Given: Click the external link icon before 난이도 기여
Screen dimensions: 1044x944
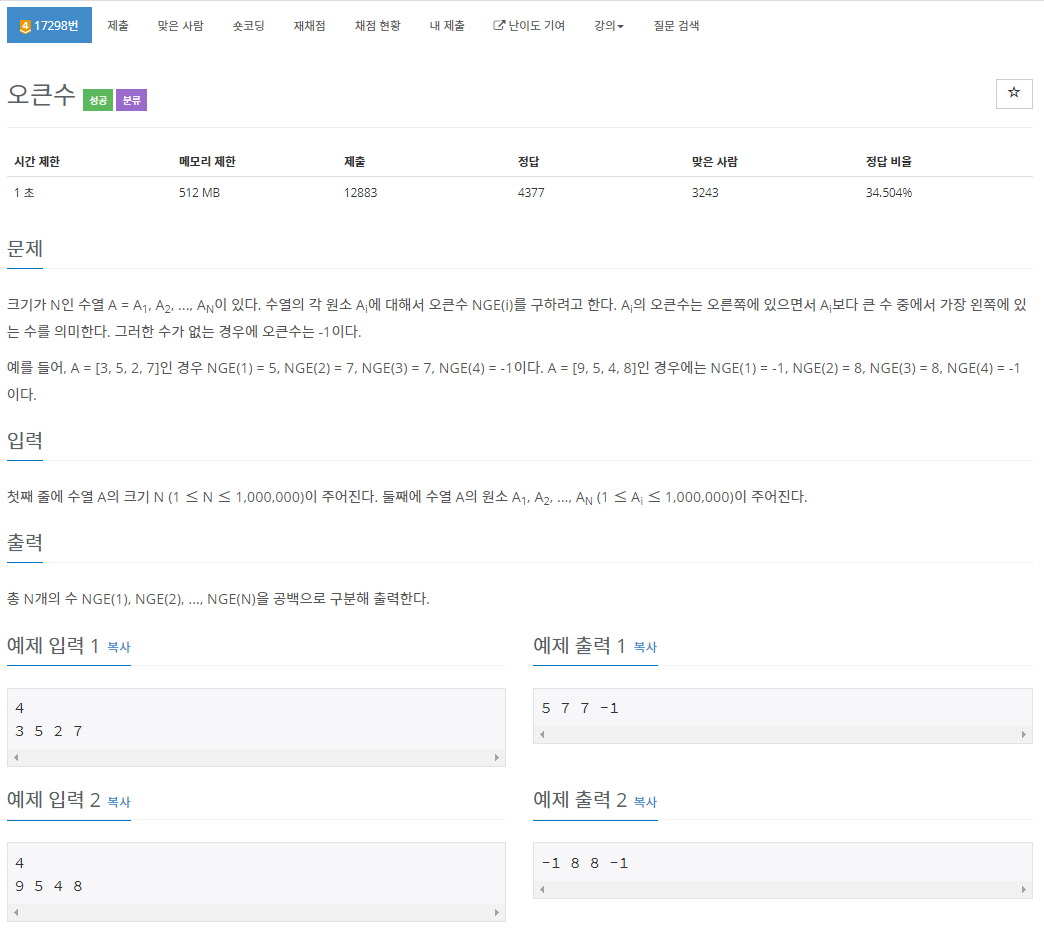Looking at the screenshot, I should coord(498,25).
